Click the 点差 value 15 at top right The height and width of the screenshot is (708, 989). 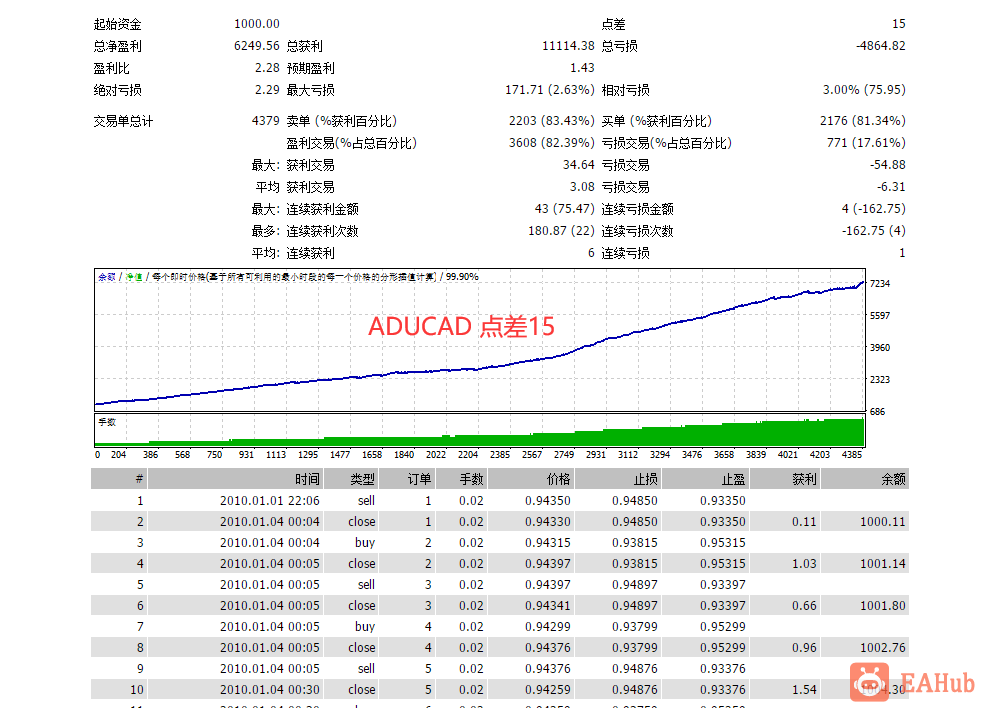[x=898, y=24]
